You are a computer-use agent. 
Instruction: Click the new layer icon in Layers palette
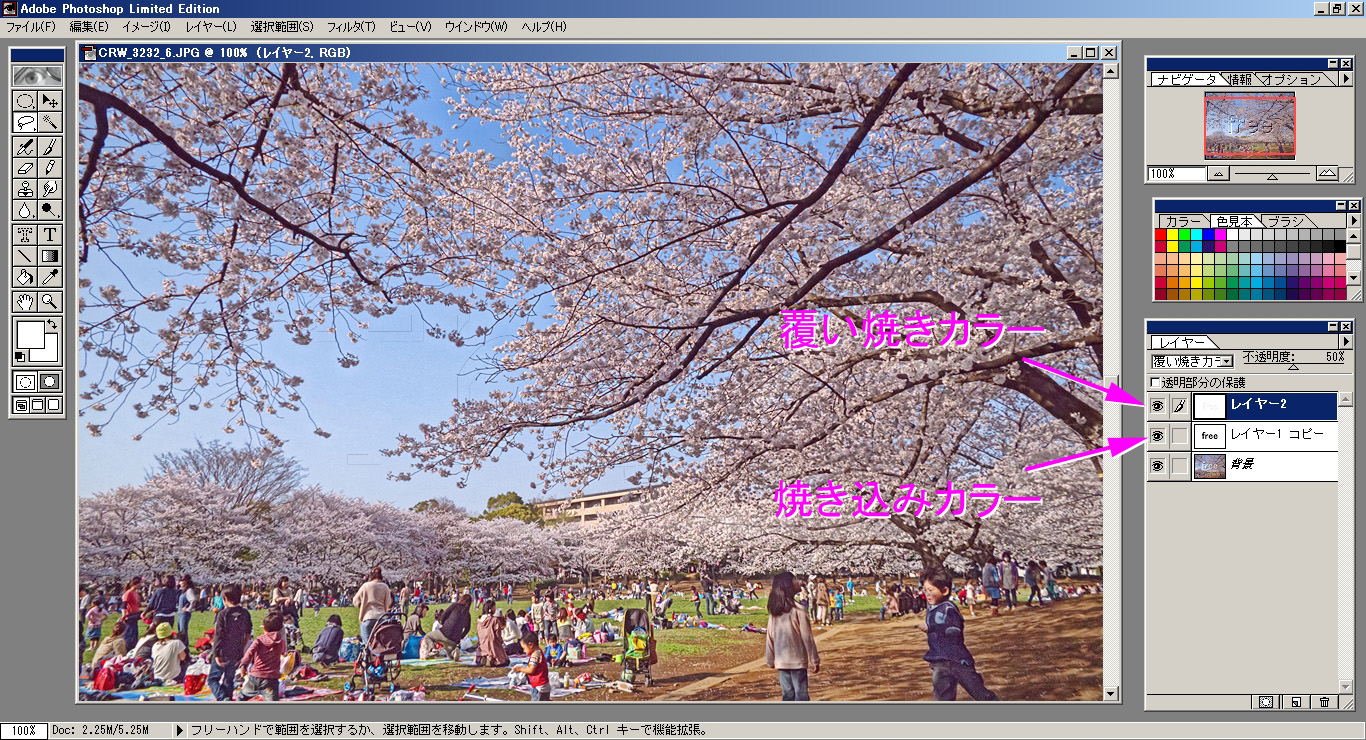(x=1295, y=702)
